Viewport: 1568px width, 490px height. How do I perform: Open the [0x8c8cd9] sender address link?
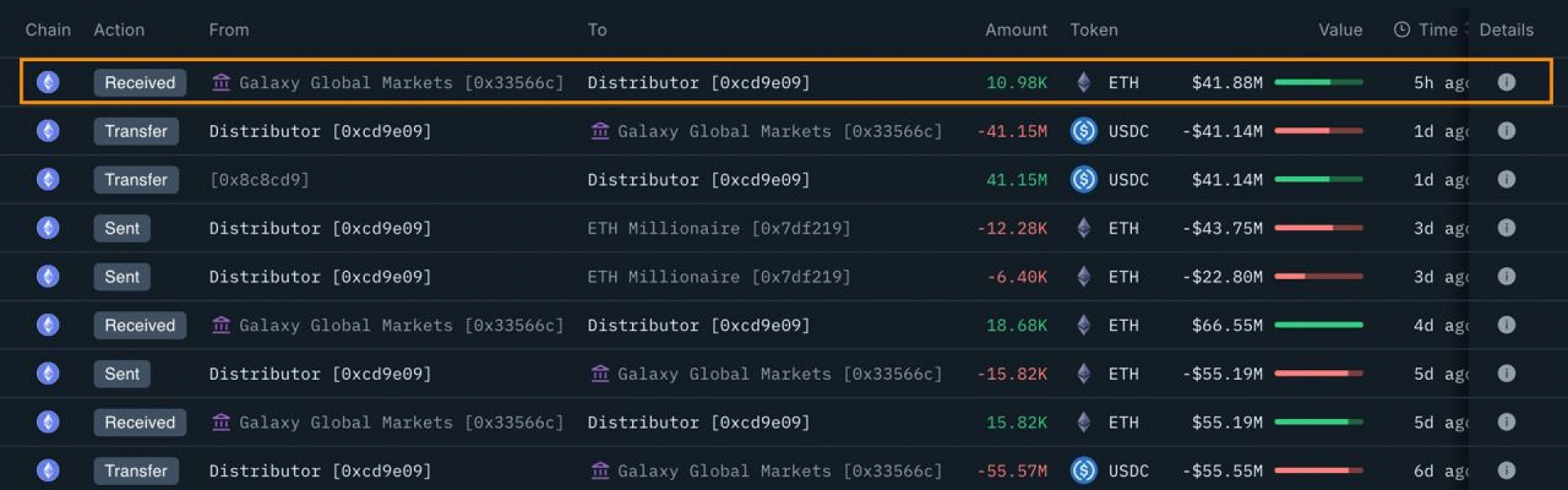[259, 180]
